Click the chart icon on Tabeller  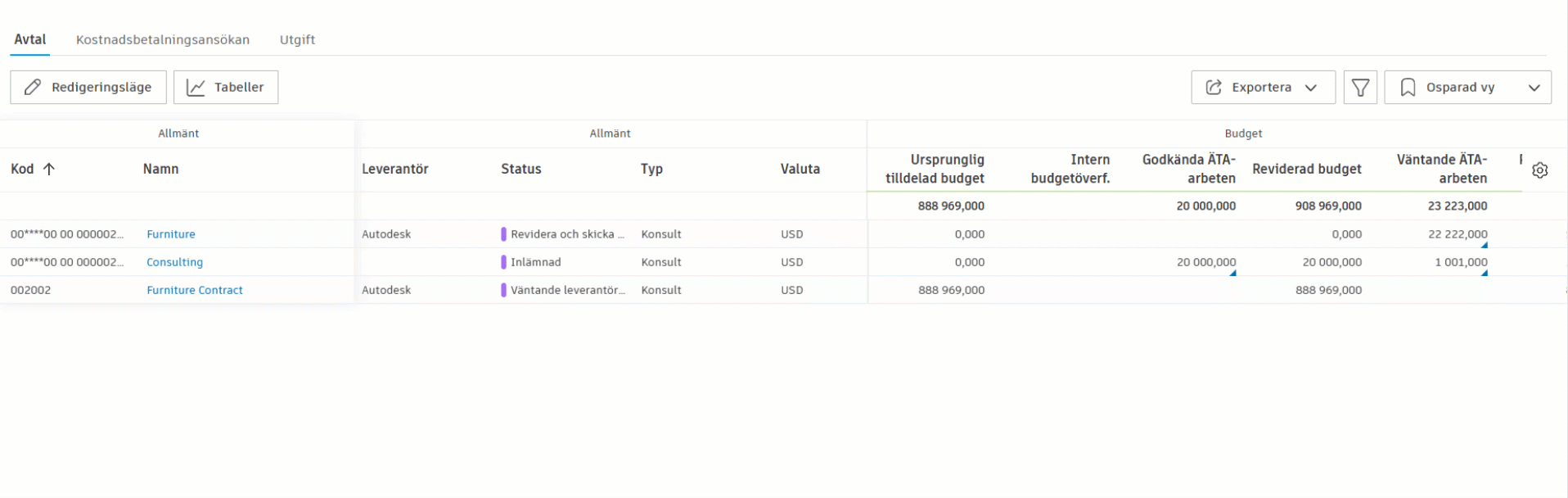click(x=196, y=88)
